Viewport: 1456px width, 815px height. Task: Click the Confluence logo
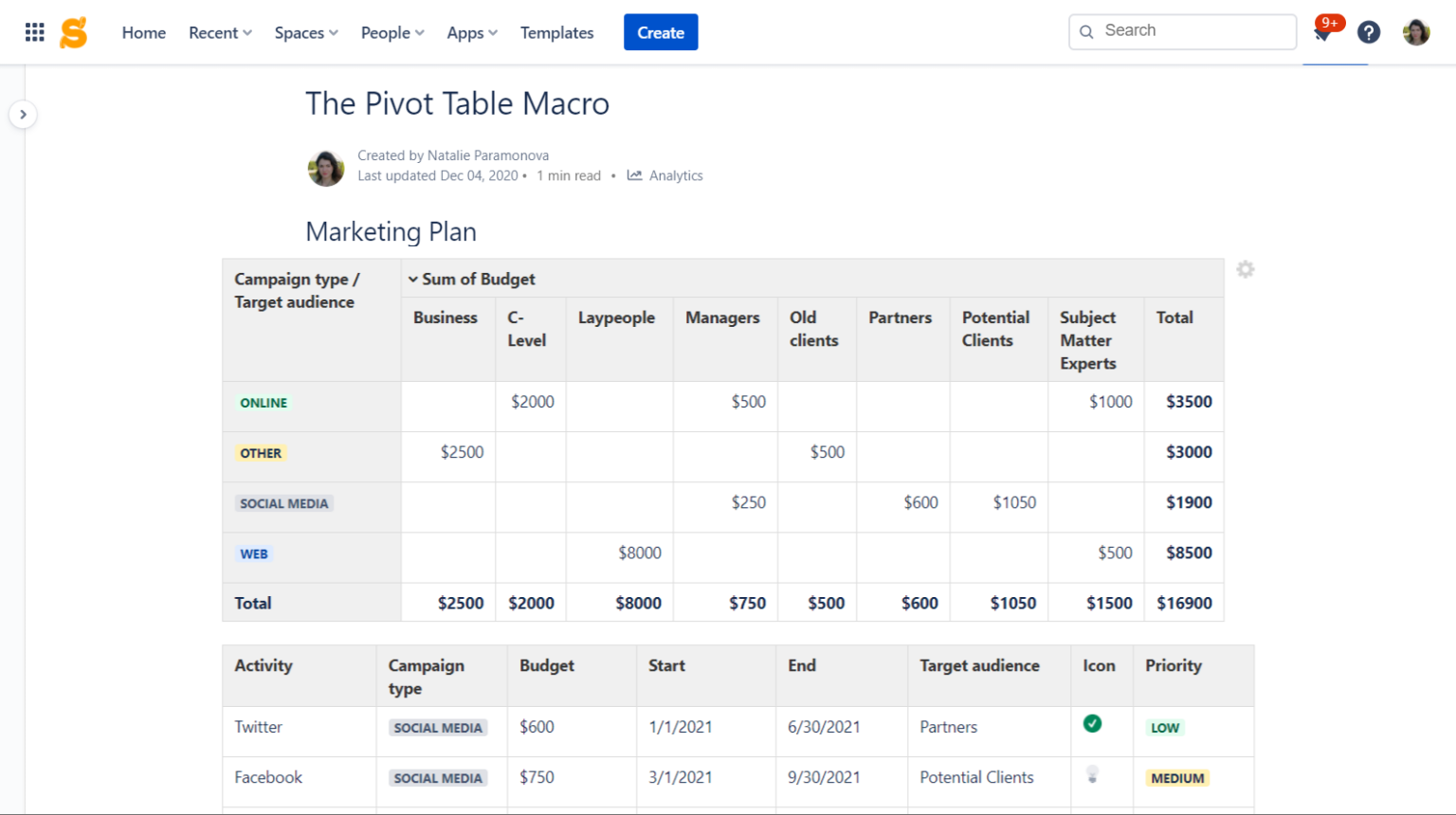(x=74, y=31)
